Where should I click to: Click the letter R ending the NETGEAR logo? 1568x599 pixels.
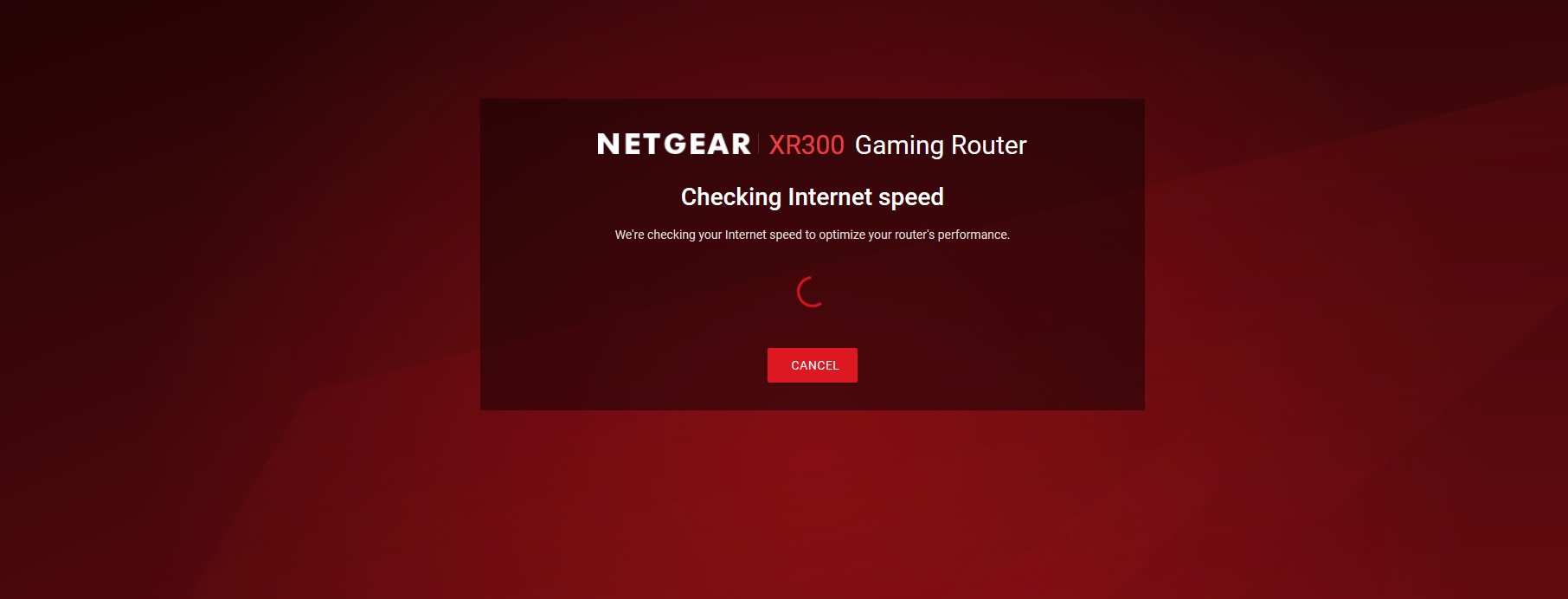(x=741, y=145)
